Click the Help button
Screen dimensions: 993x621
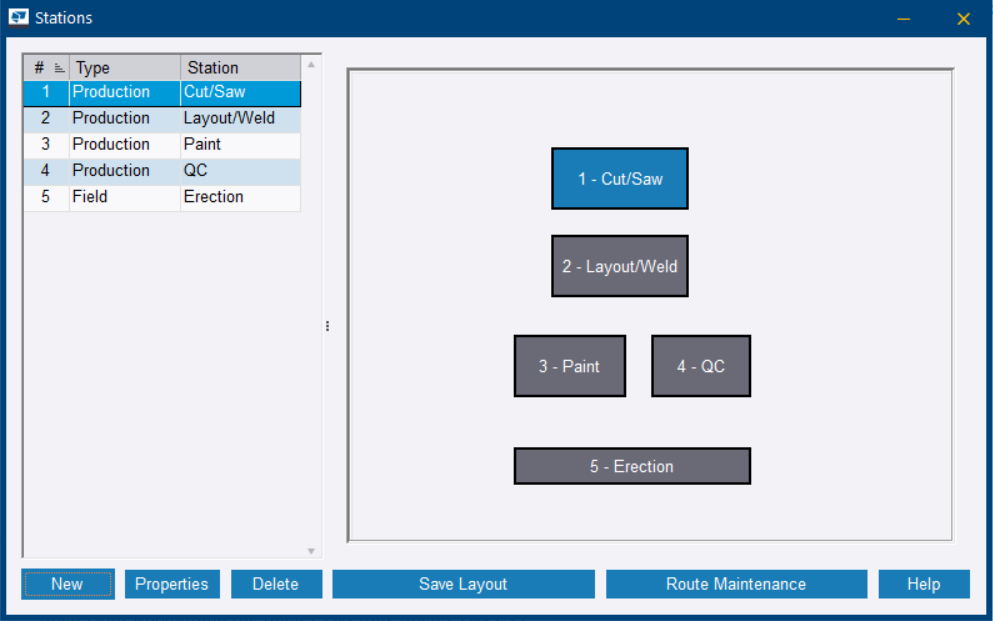point(923,584)
